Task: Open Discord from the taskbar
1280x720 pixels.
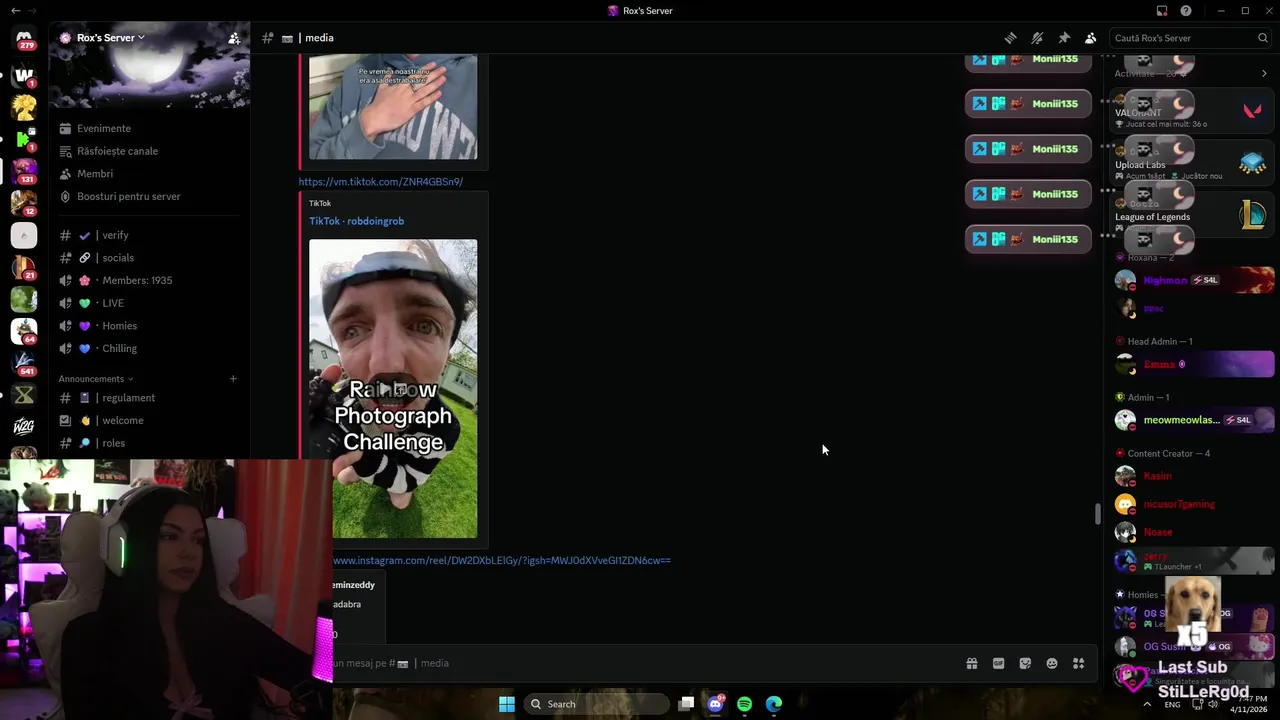Action: click(715, 704)
